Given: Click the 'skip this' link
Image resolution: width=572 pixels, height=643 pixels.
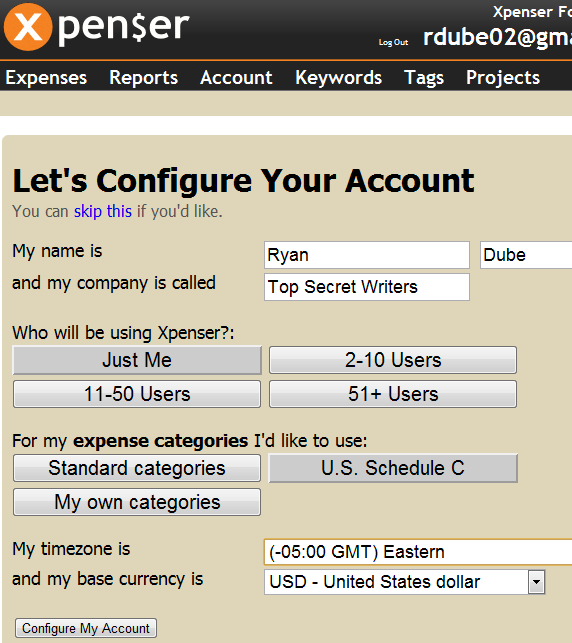Looking at the screenshot, I should click(103, 212).
